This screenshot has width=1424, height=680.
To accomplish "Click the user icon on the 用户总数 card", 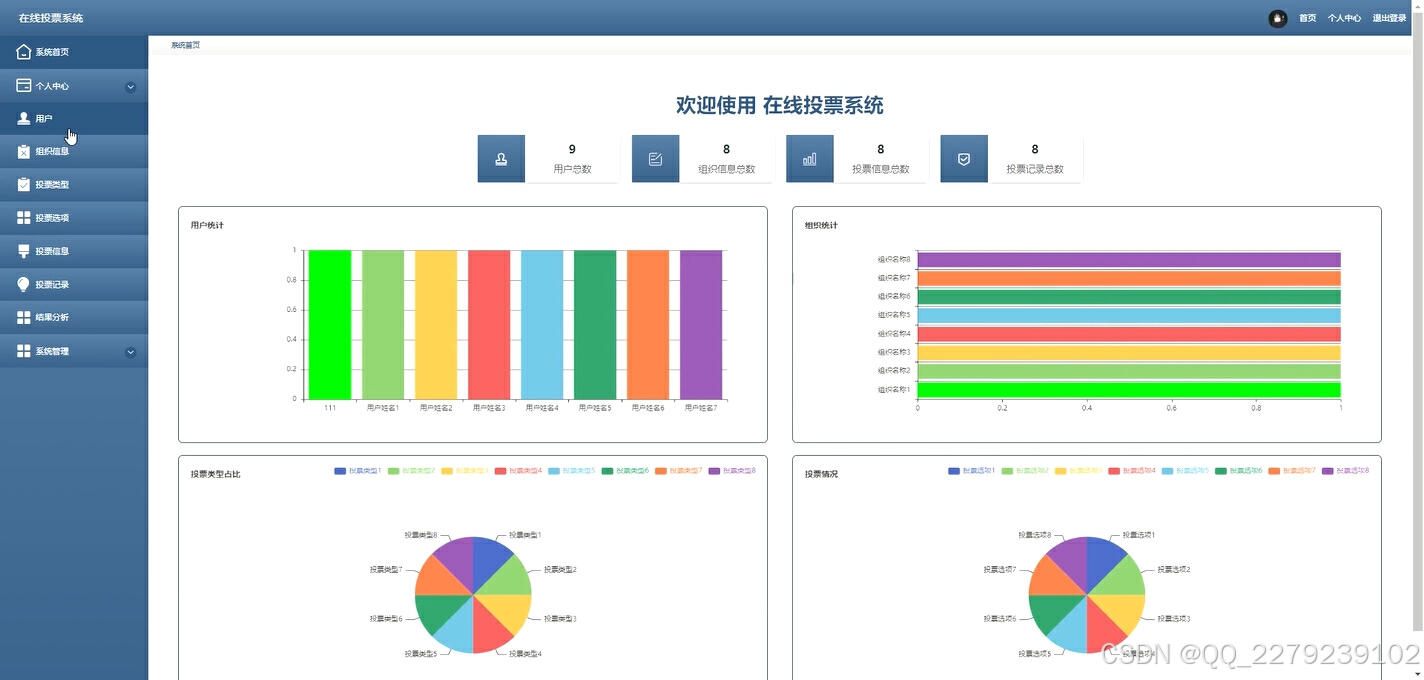I will pos(501,158).
